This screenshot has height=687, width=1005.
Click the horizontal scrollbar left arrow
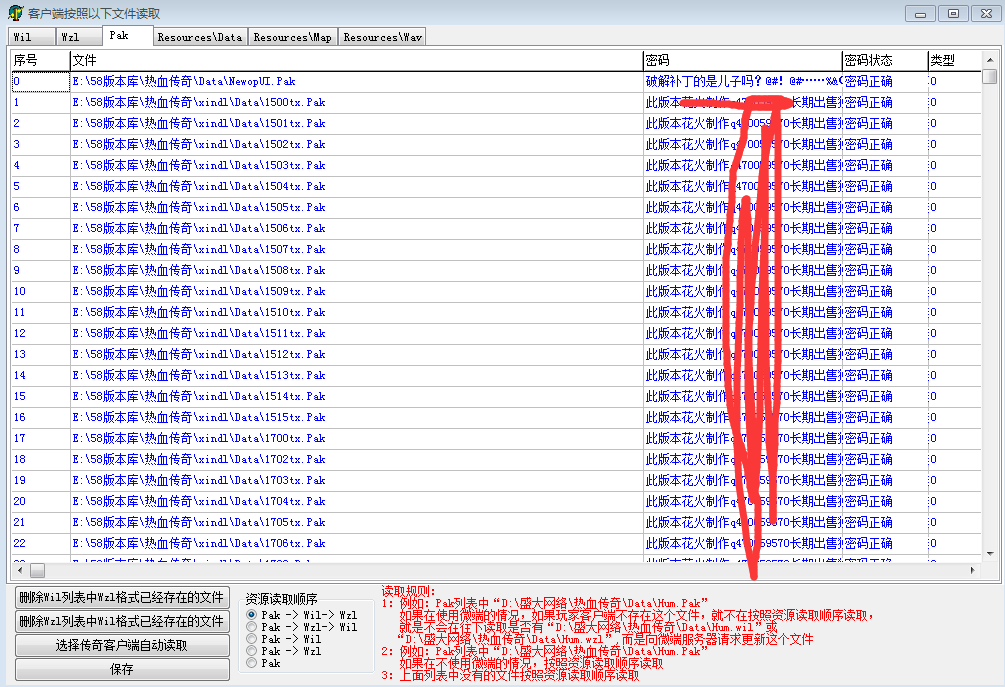(x=16, y=570)
